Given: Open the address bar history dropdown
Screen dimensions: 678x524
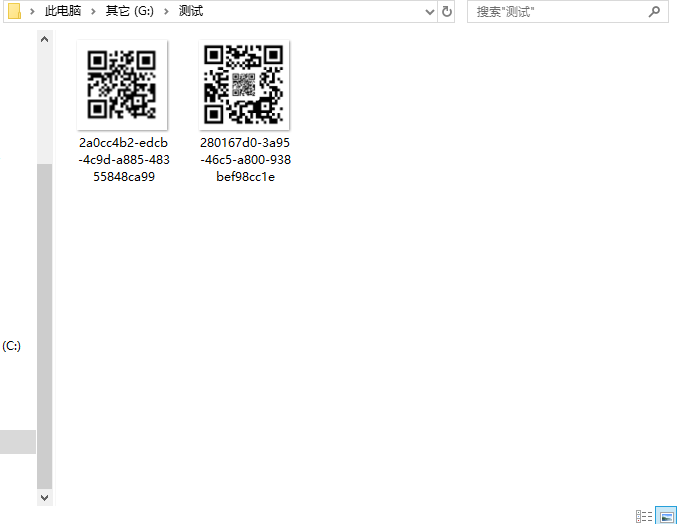Looking at the screenshot, I should tap(429, 12).
